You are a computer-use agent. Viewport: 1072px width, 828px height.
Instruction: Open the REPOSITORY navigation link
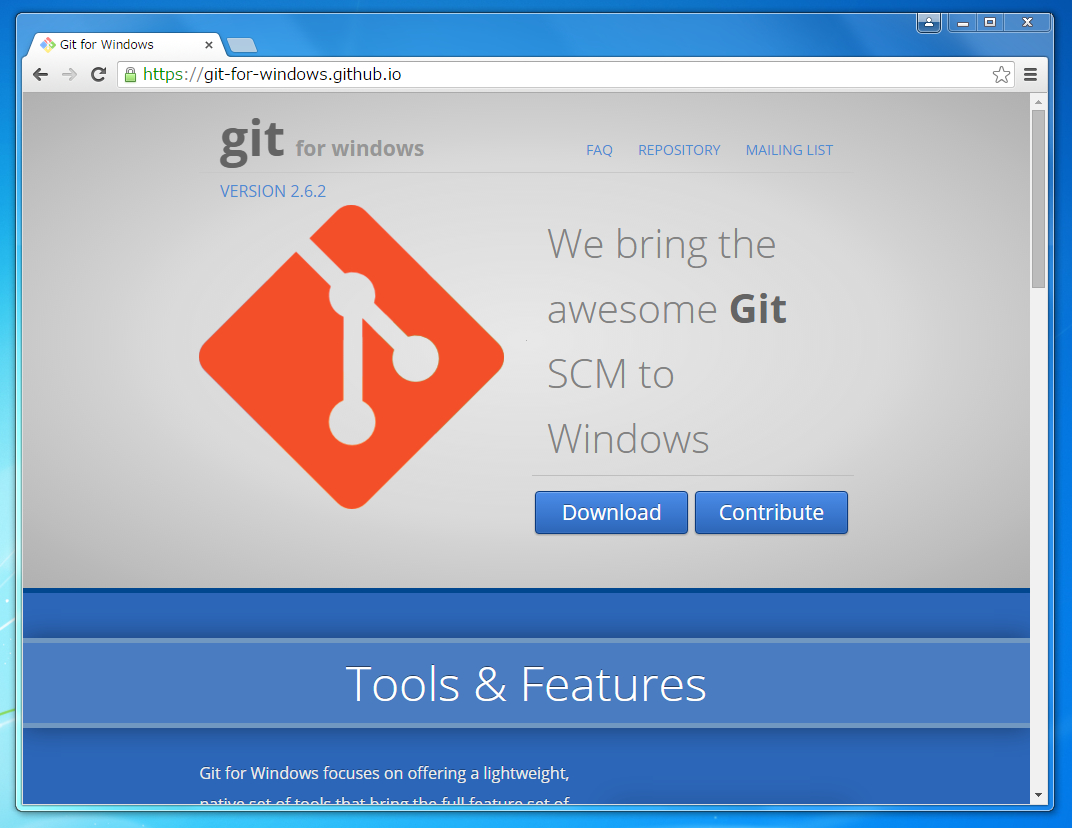(x=679, y=150)
